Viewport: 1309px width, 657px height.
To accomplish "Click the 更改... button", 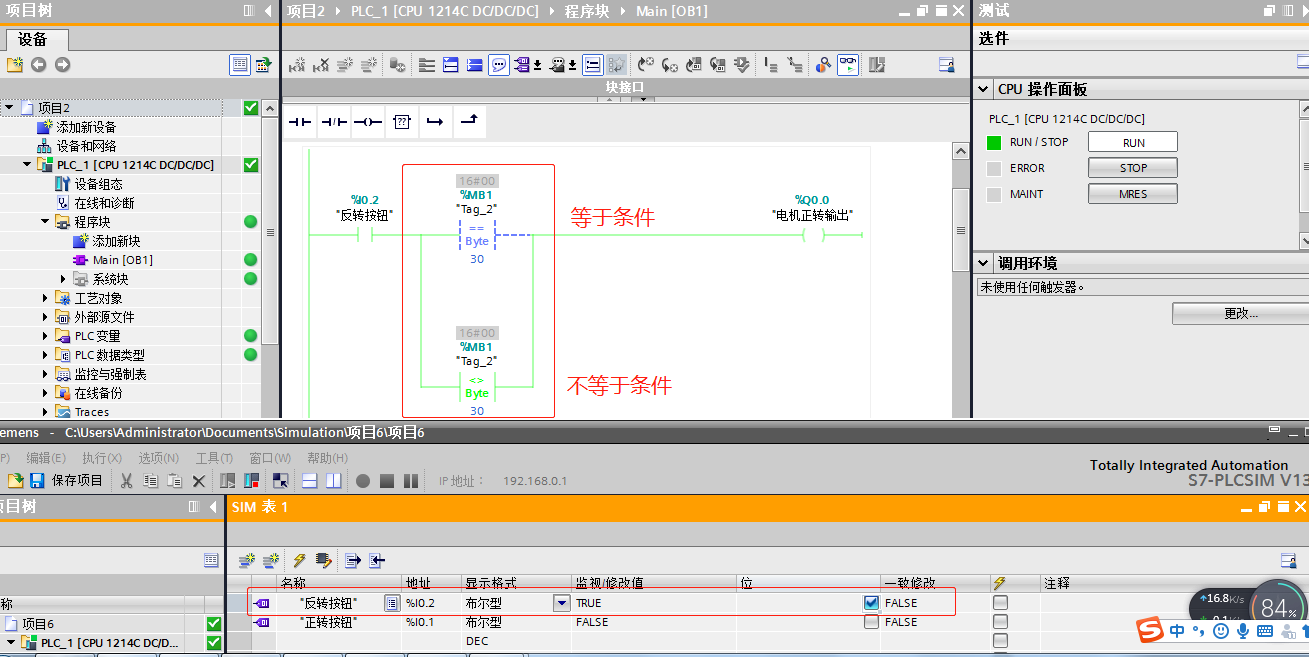I will 1240,314.
